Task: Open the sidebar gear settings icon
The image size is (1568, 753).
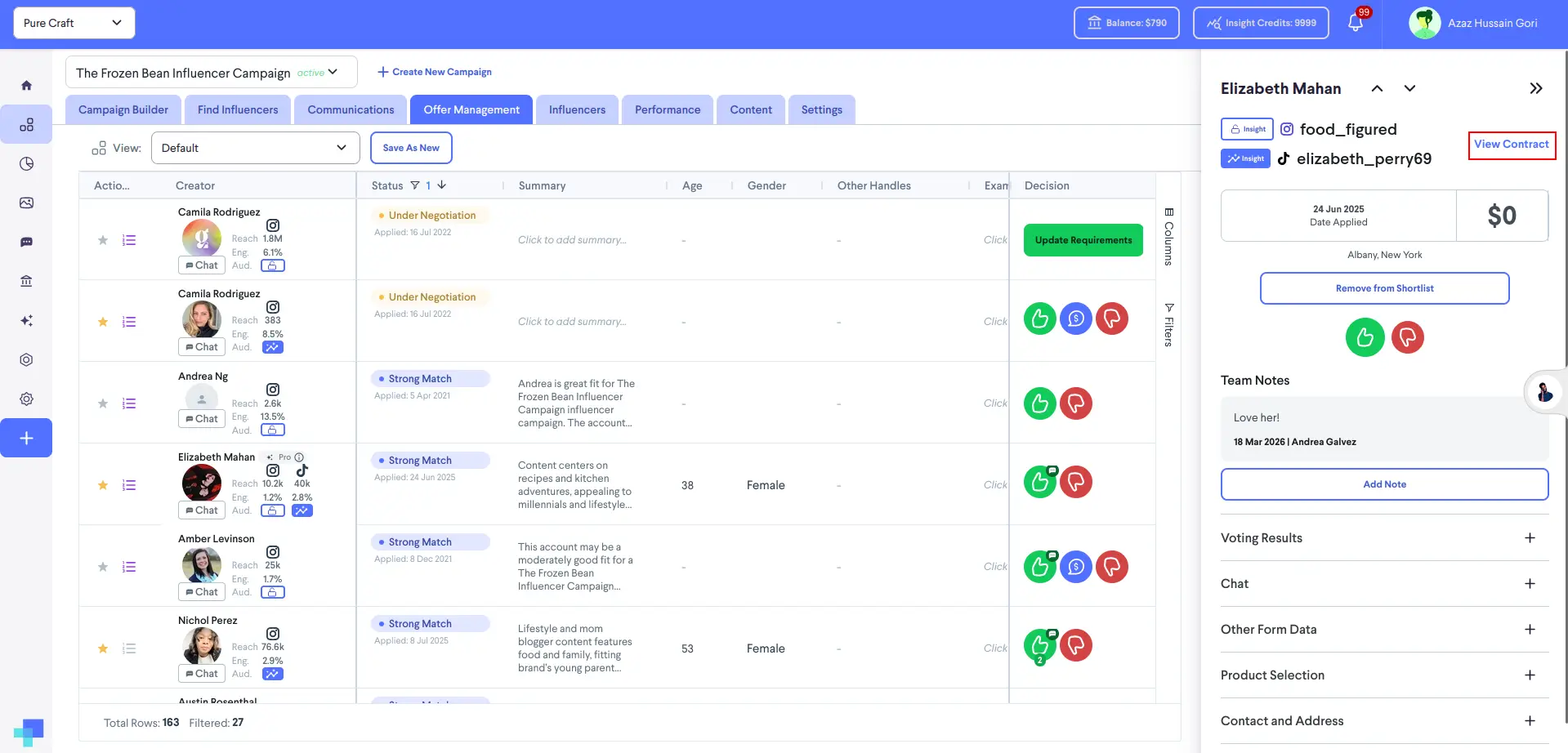Action: pos(26,399)
